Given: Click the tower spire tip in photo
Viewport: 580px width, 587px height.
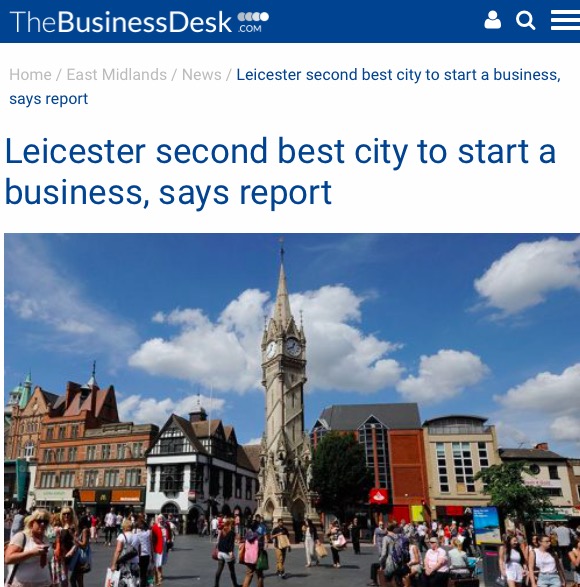Looking at the screenshot, I should point(282,247).
